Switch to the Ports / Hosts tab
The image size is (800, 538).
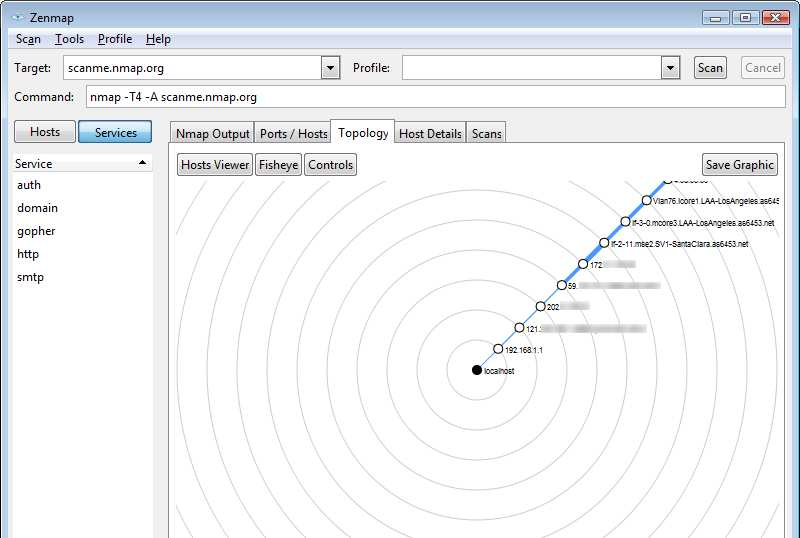click(293, 133)
